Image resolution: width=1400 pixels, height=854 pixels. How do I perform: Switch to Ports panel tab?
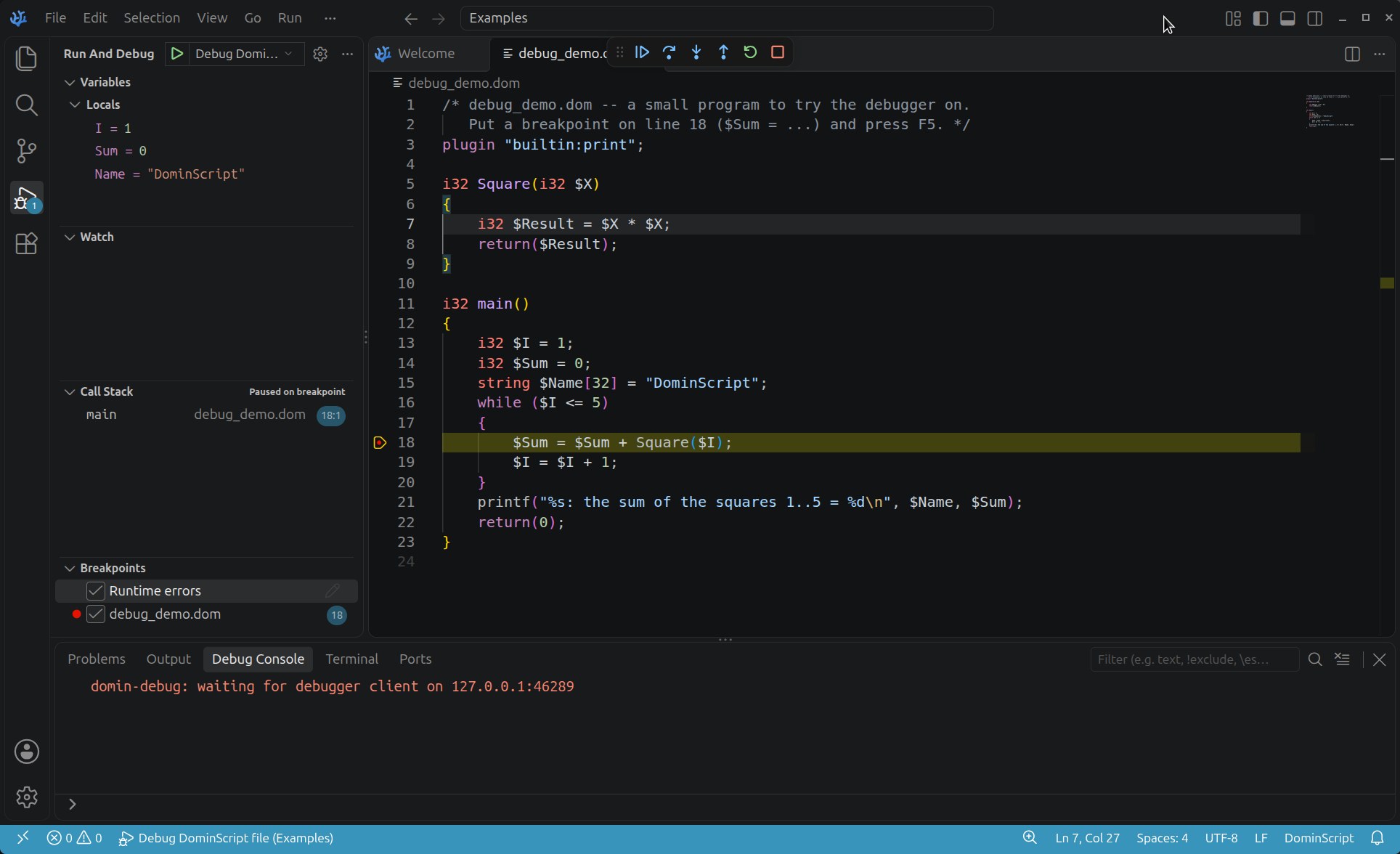point(415,659)
